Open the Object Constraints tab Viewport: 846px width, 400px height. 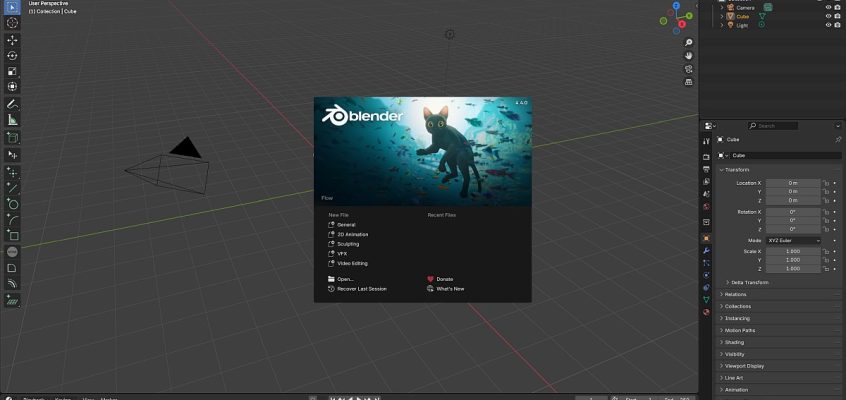[x=706, y=288]
